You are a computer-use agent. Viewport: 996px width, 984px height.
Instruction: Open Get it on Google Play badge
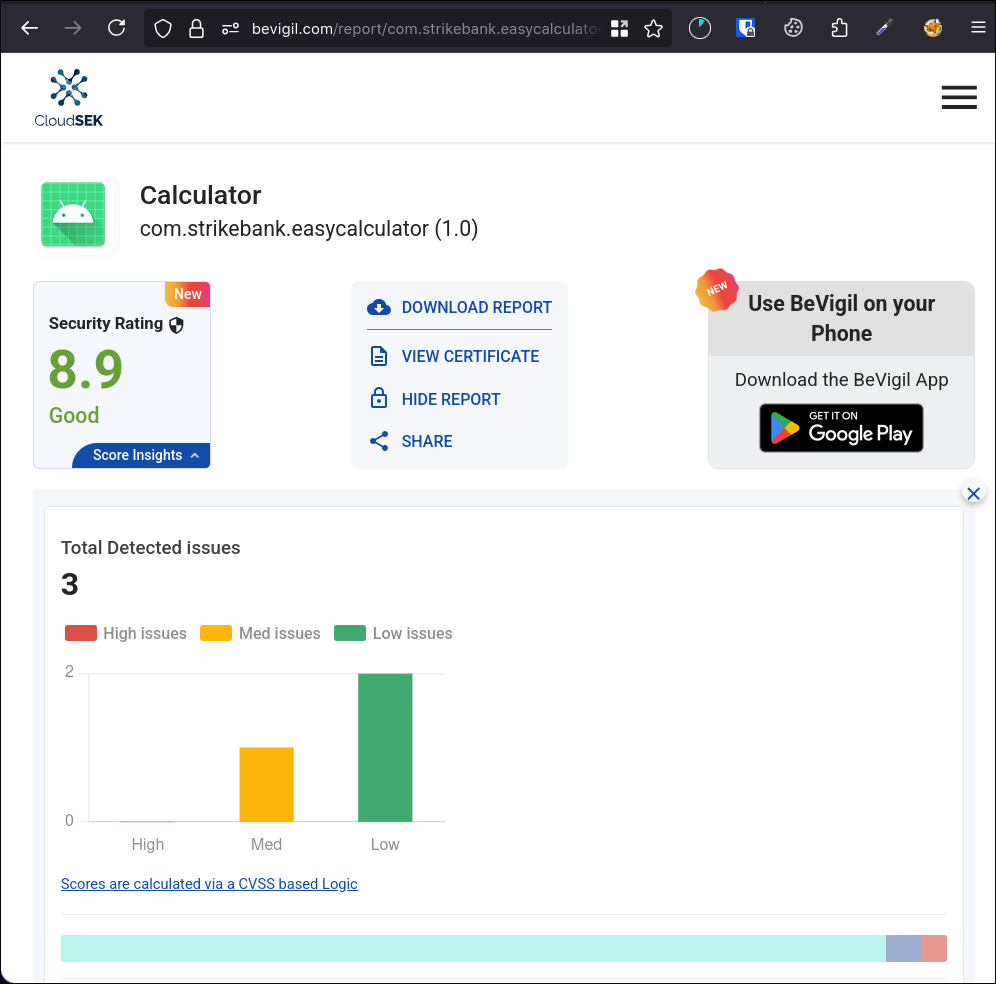(841, 428)
